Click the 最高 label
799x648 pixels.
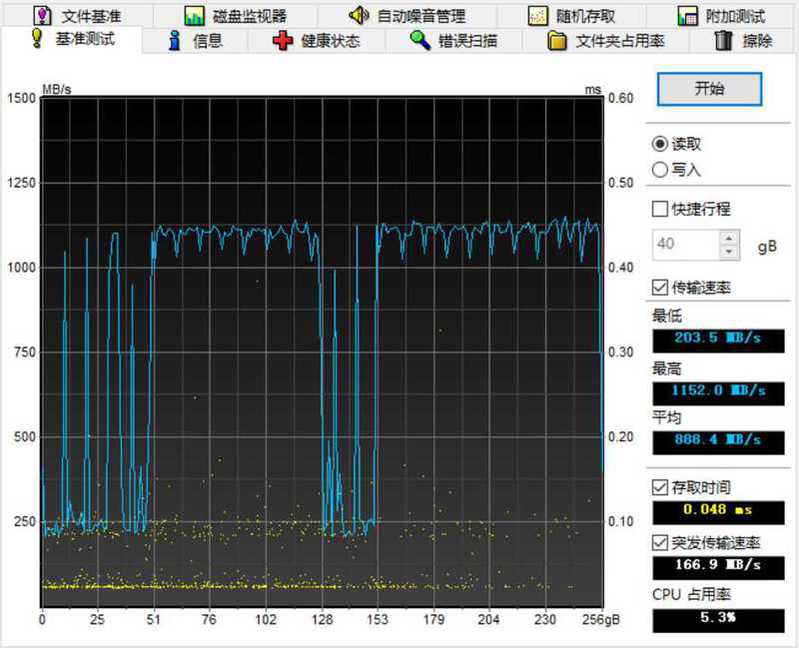[667, 368]
